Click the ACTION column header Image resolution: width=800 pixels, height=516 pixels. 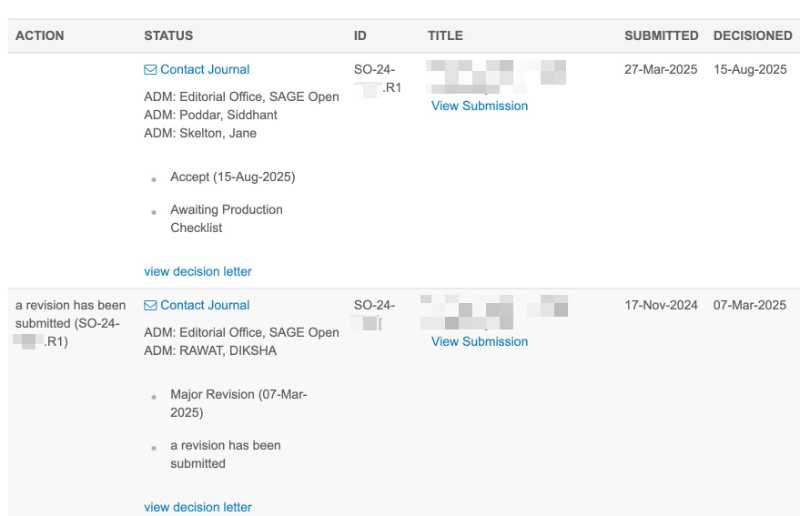click(x=40, y=36)
